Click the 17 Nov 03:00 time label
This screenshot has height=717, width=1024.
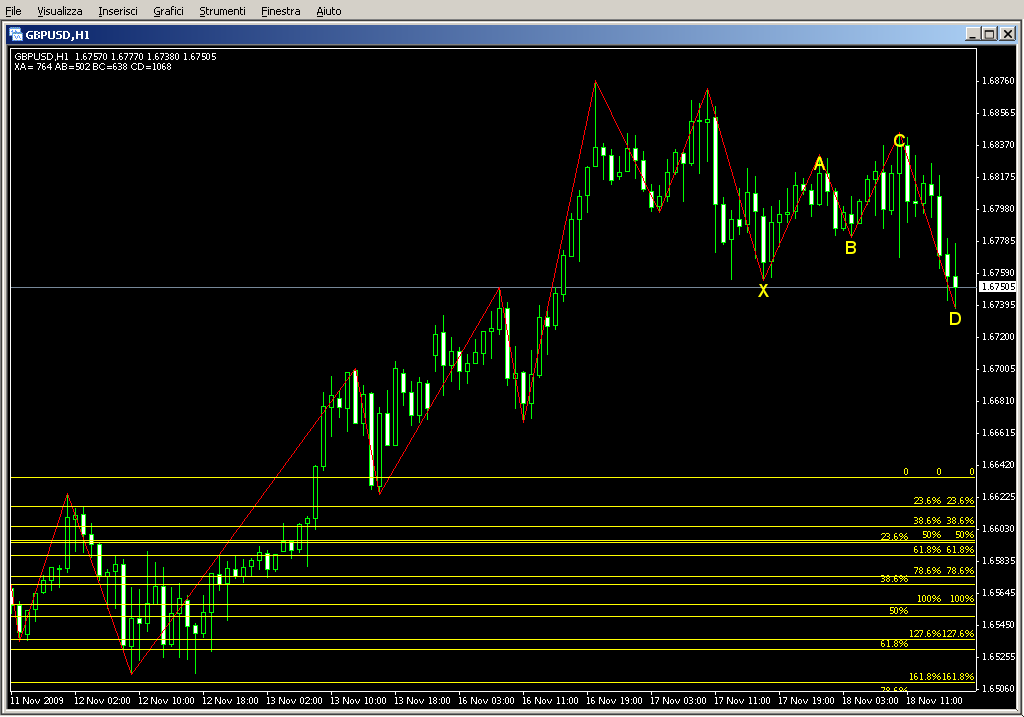click(678, 701)
